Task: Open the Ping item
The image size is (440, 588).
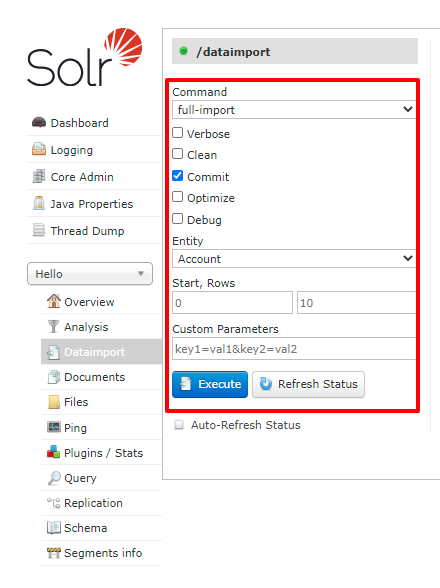Action: coord(75,428)
